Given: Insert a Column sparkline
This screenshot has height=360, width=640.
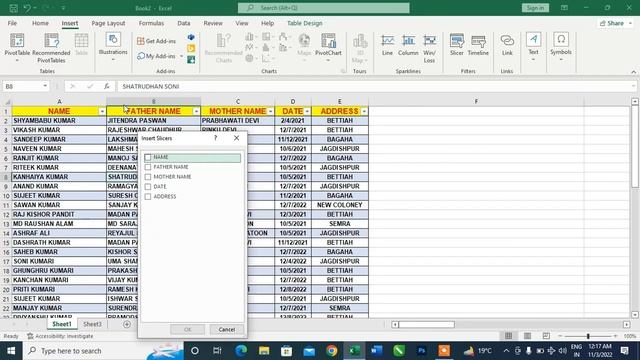Looking at the screenshot, I should 408,46.
